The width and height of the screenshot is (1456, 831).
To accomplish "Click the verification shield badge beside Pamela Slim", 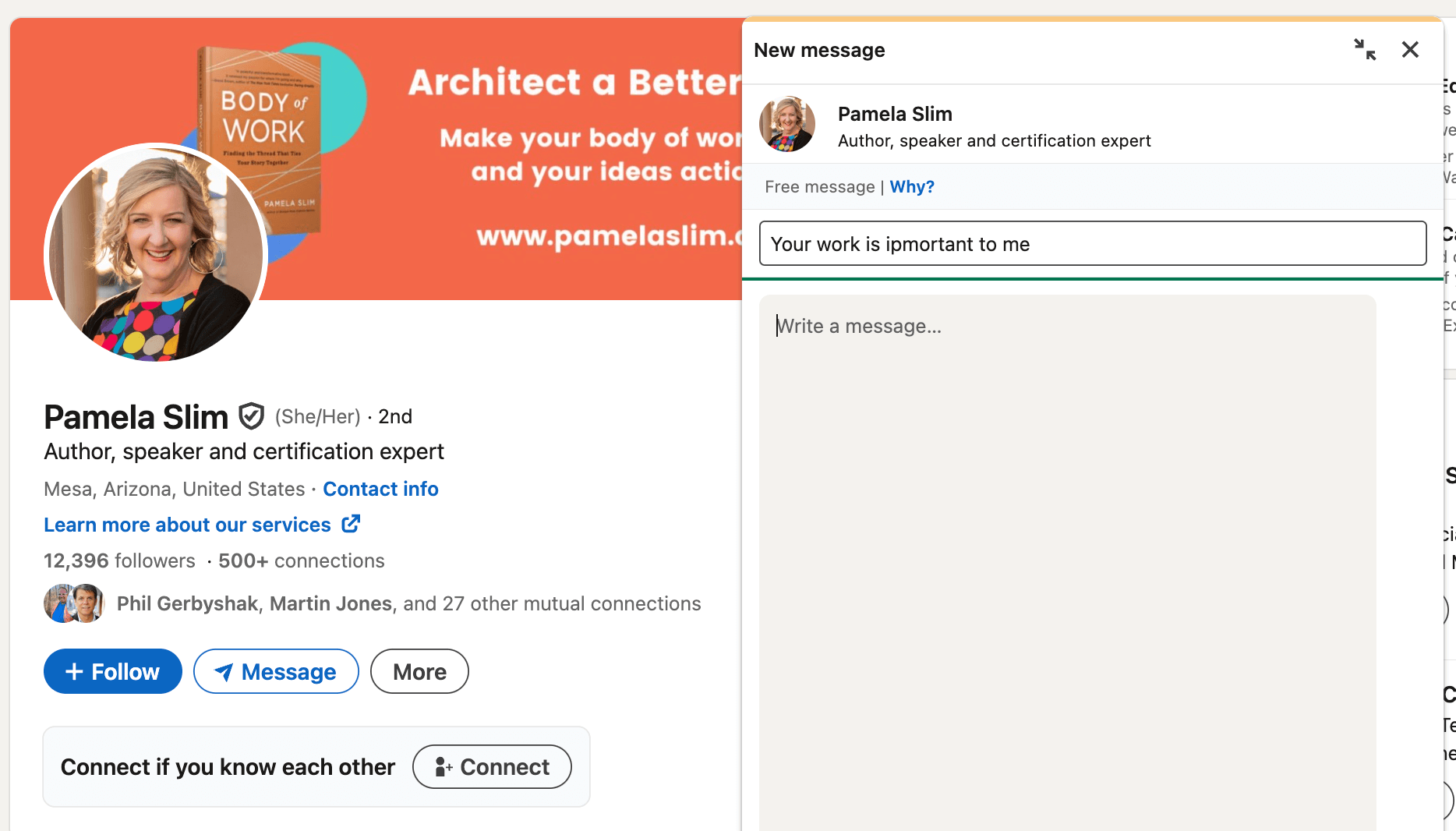I will pos(251,416).
